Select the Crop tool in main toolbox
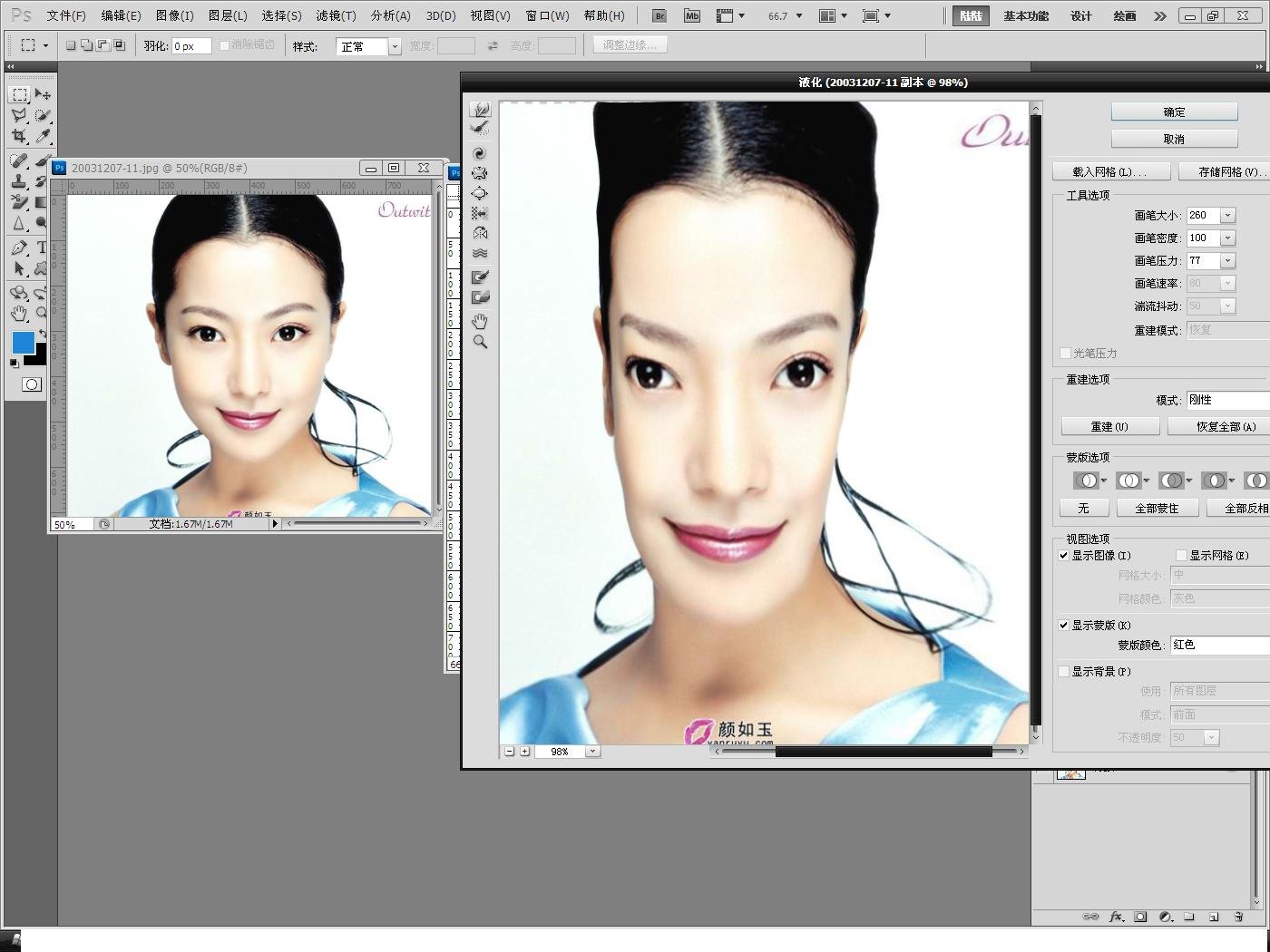The width and height of the screenshot is (1270, 952). pos(19,137)
